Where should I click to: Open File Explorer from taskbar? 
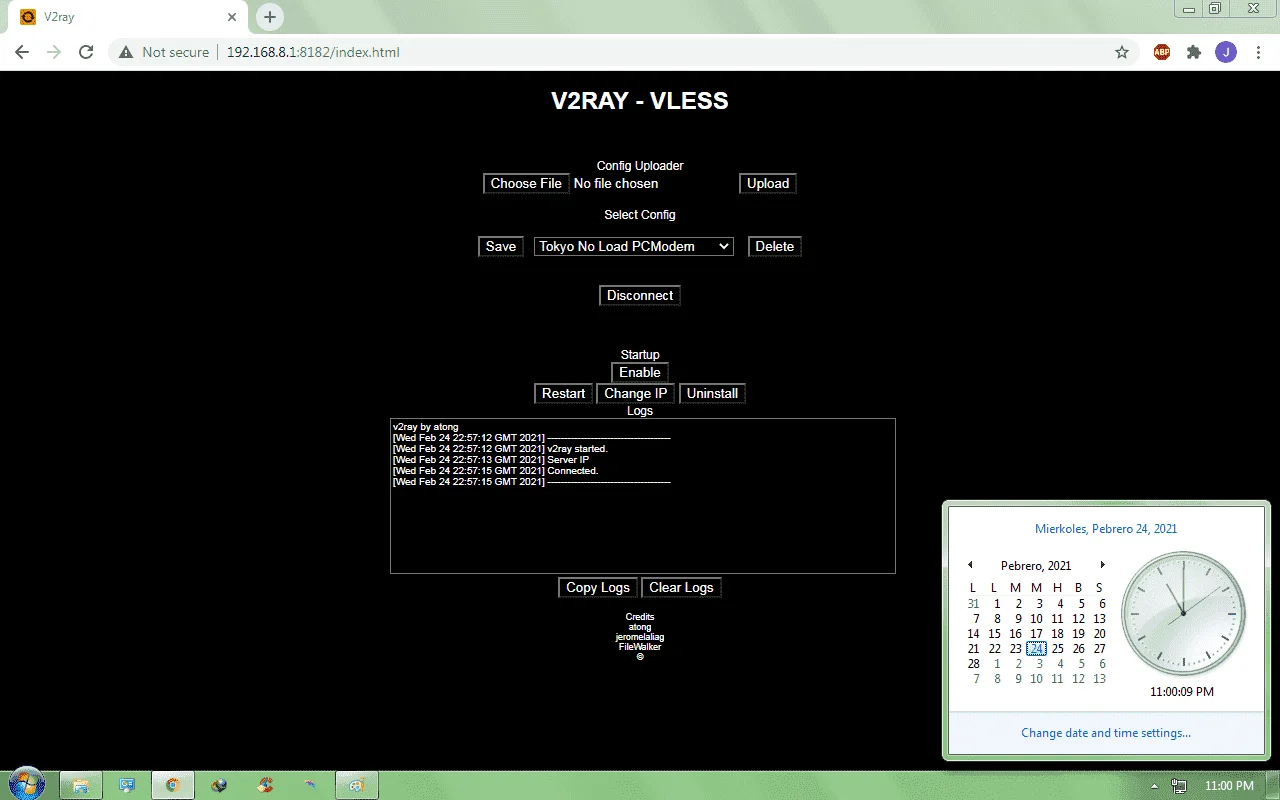tap(81, 785)
